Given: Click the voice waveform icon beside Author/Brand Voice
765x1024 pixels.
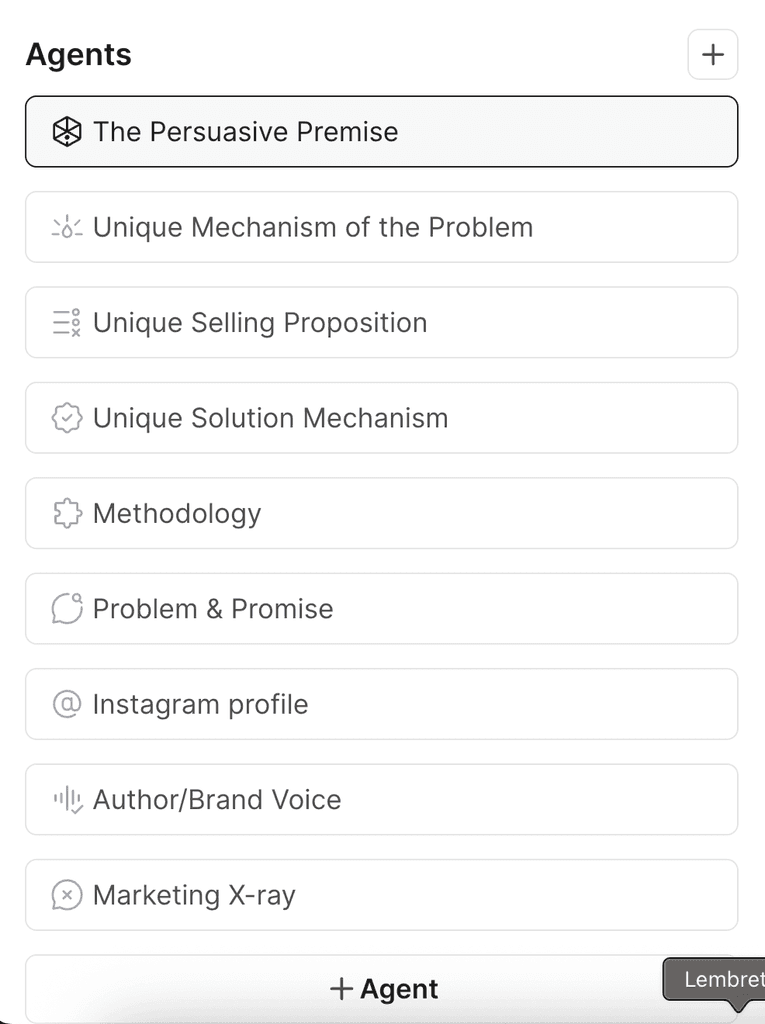Looking at the screenshot, I should tap(66, 800).
